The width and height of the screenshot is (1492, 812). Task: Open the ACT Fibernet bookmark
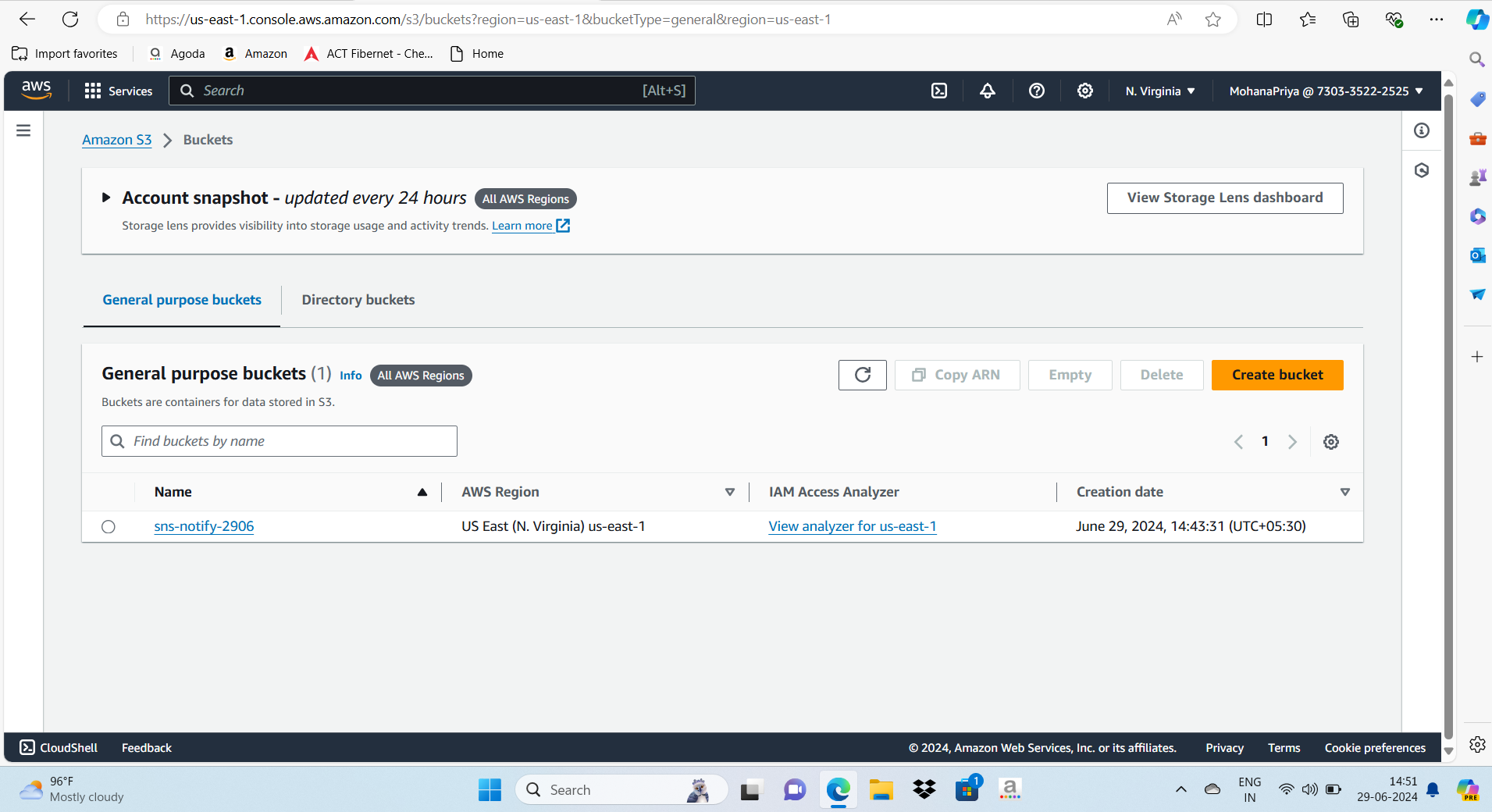click(x=369, y=53)
